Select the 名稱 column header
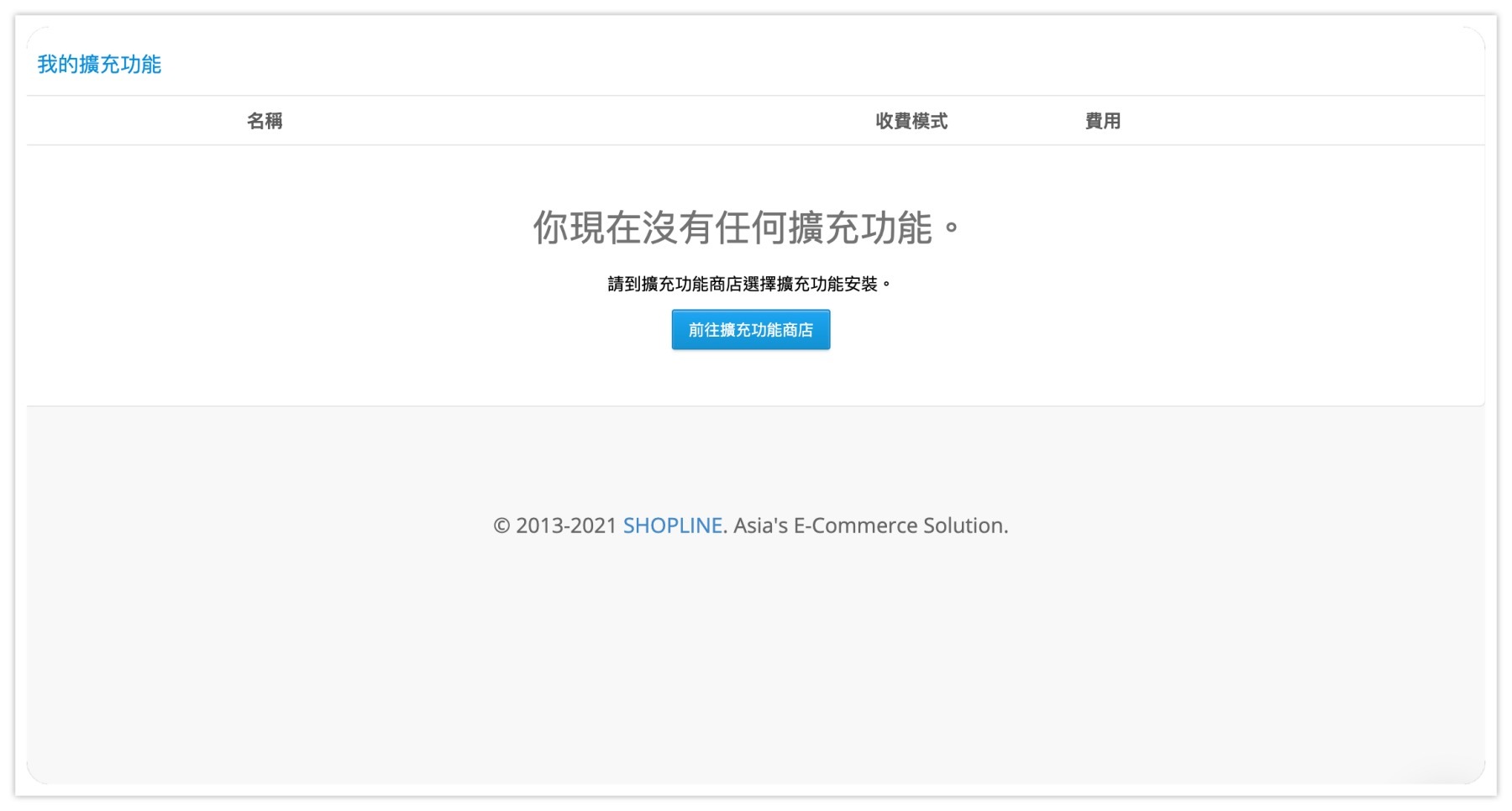This screenshot has height=811, width=1512. click(265, 121)
